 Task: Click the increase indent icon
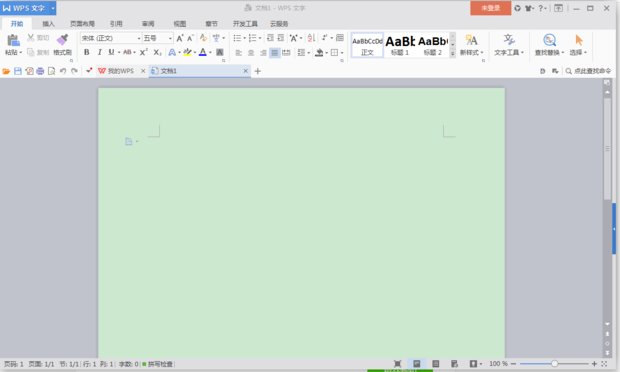pyautogui.click(x=281, y=38)
